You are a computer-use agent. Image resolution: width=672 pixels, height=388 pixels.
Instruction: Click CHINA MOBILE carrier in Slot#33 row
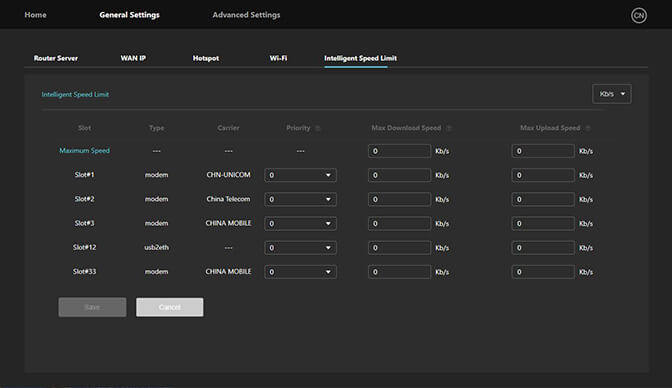click(x=228, y=271)
